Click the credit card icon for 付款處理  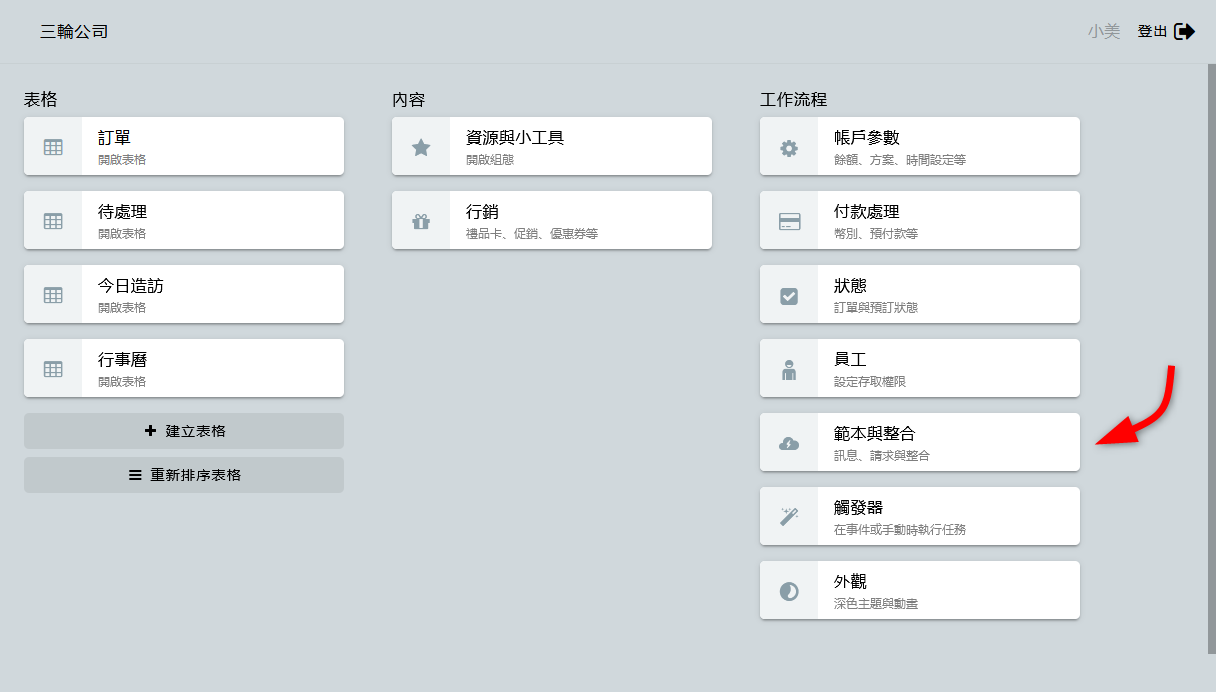pyautogui.click(x=789, y=221)
